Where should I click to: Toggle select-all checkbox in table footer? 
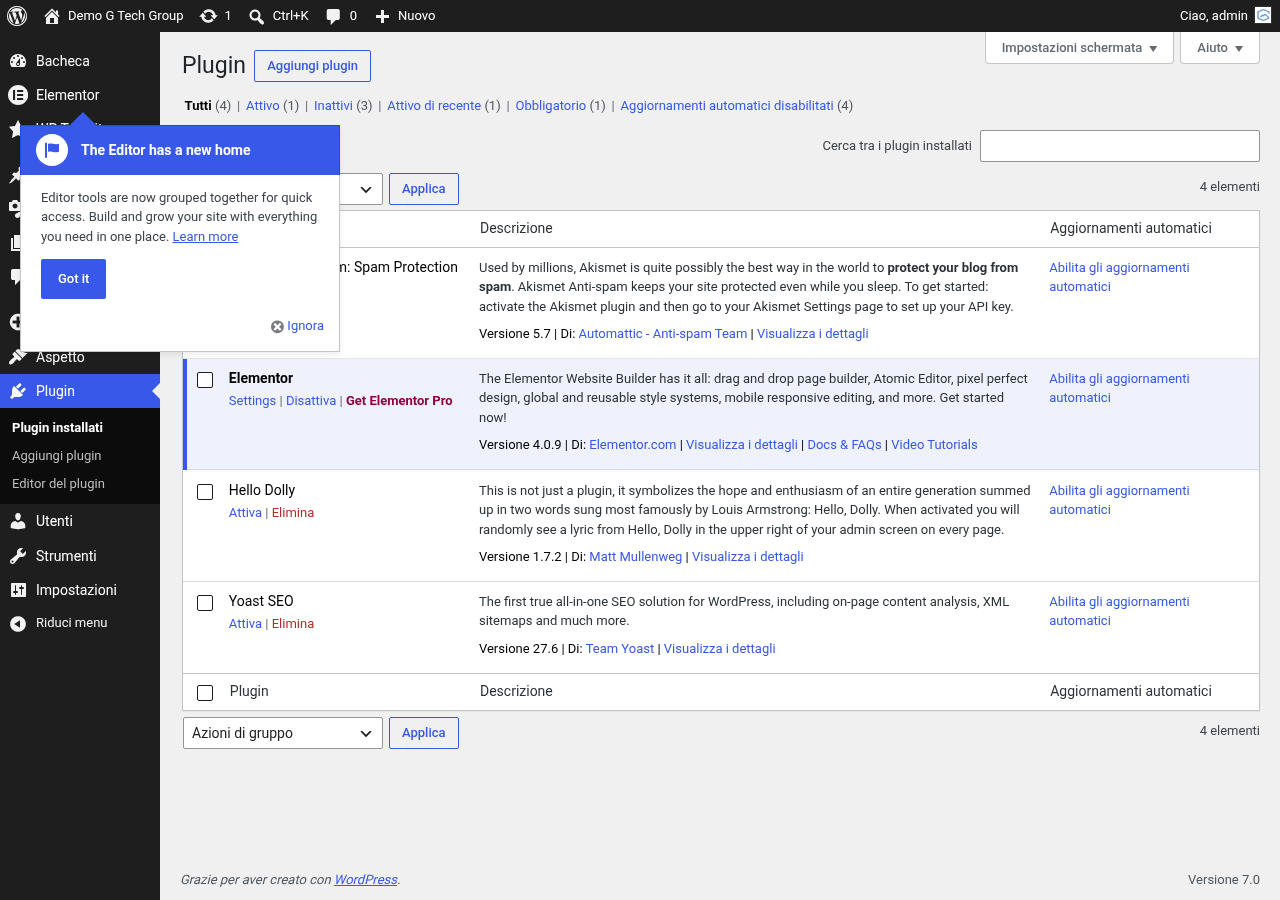(x=205, y=693)
